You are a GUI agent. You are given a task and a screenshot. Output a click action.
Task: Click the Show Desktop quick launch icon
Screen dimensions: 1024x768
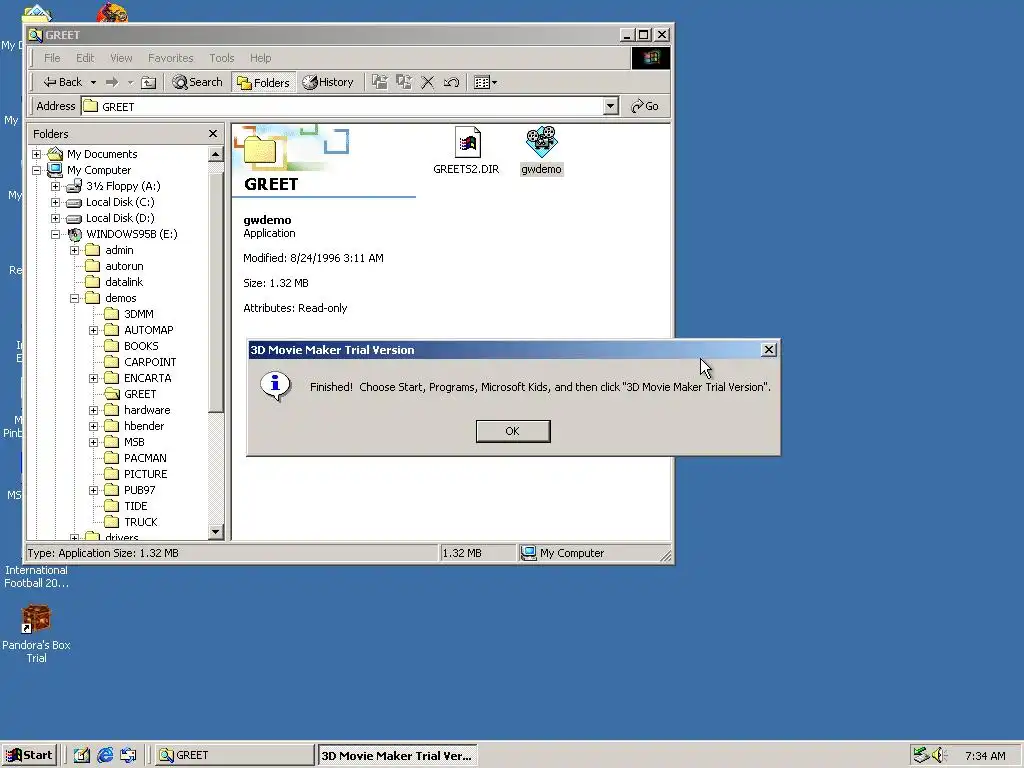tap(82, 756)
